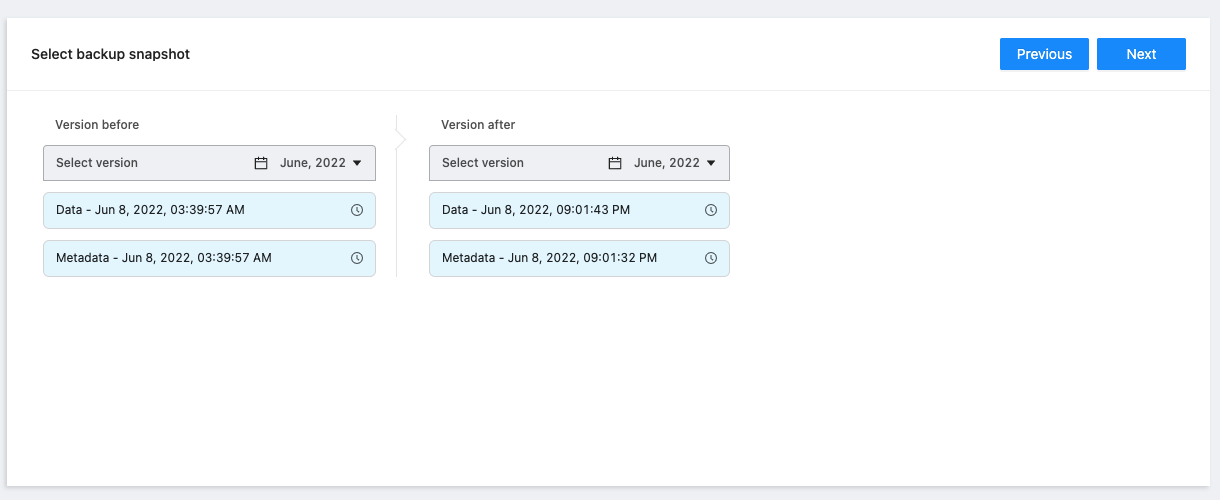Click Select version text under Version after

[483, 163]
